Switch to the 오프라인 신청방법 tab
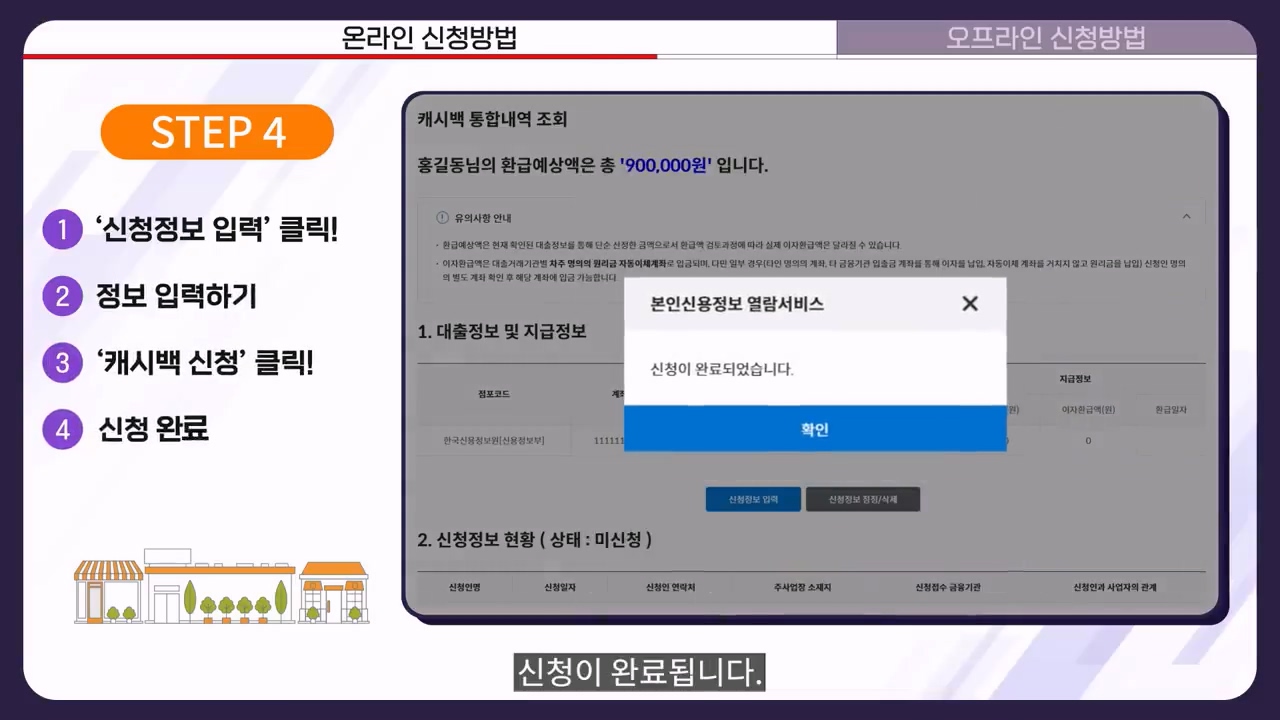Image resolution: width=1280 pixels, height=720 pixels. pyautogui.click(x=1046, y=38)
